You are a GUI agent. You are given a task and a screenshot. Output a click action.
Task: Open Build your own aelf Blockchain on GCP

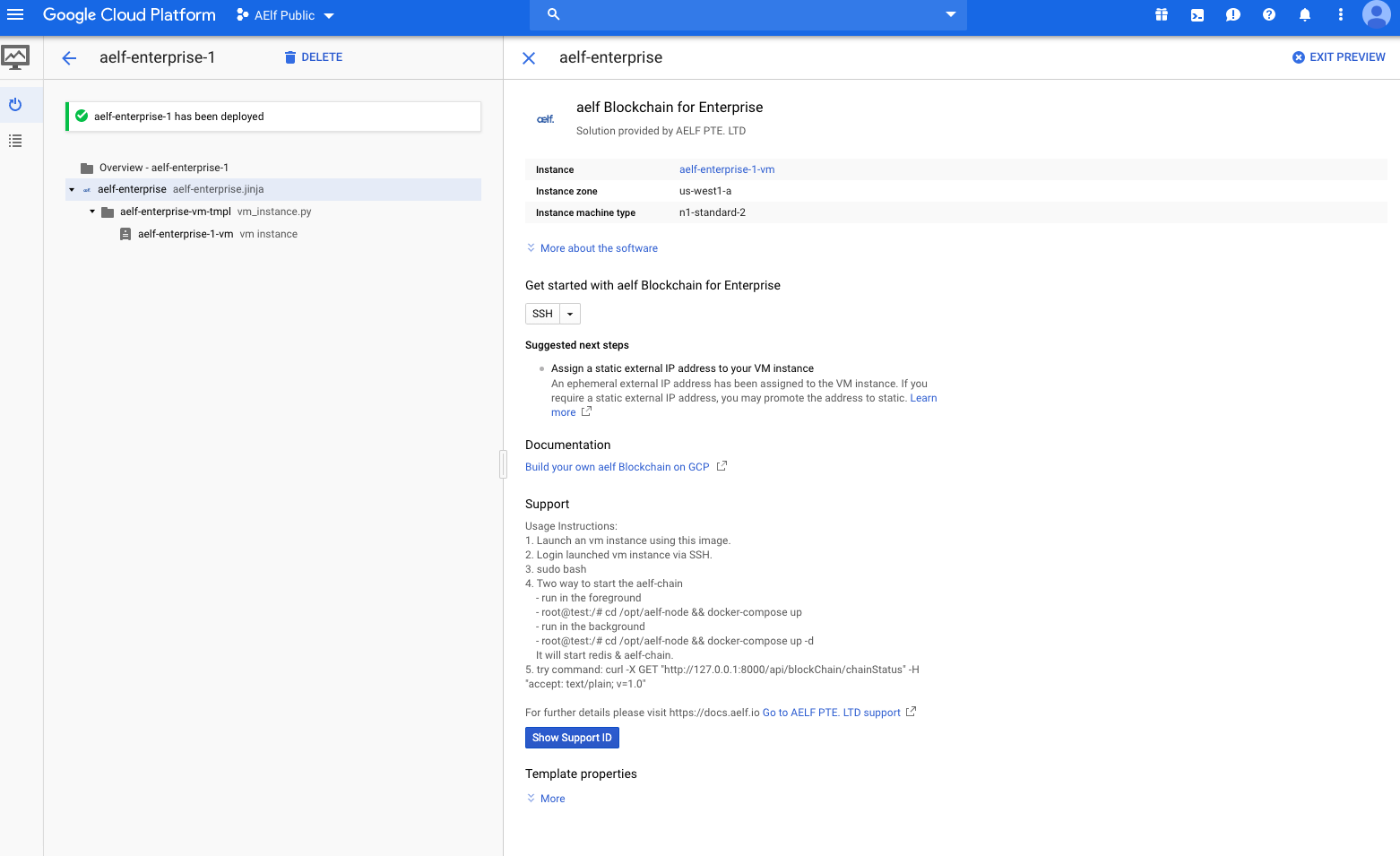(x=617, y=467)
